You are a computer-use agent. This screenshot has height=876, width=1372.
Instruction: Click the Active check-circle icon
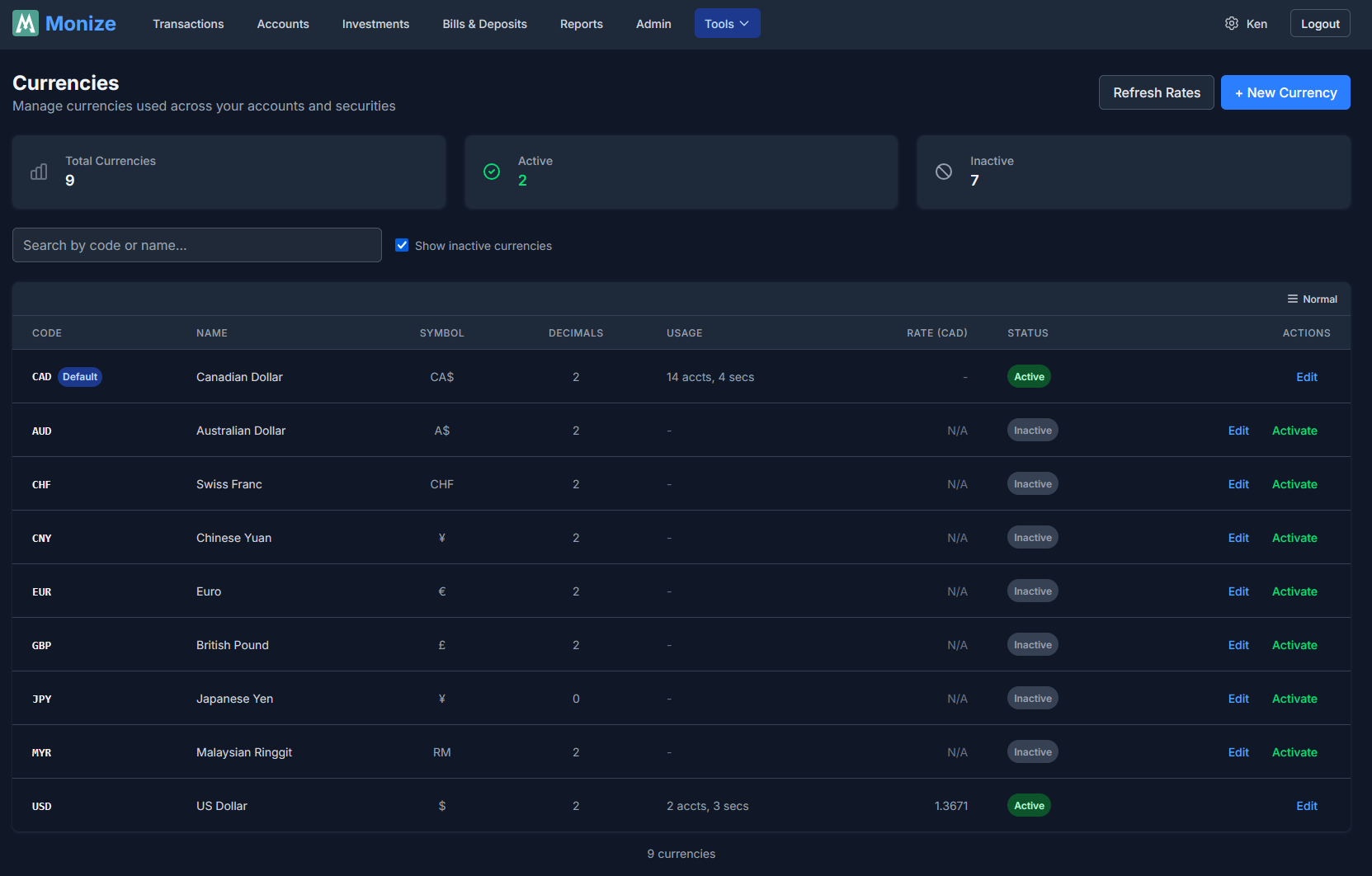click(x=492, y=172)
